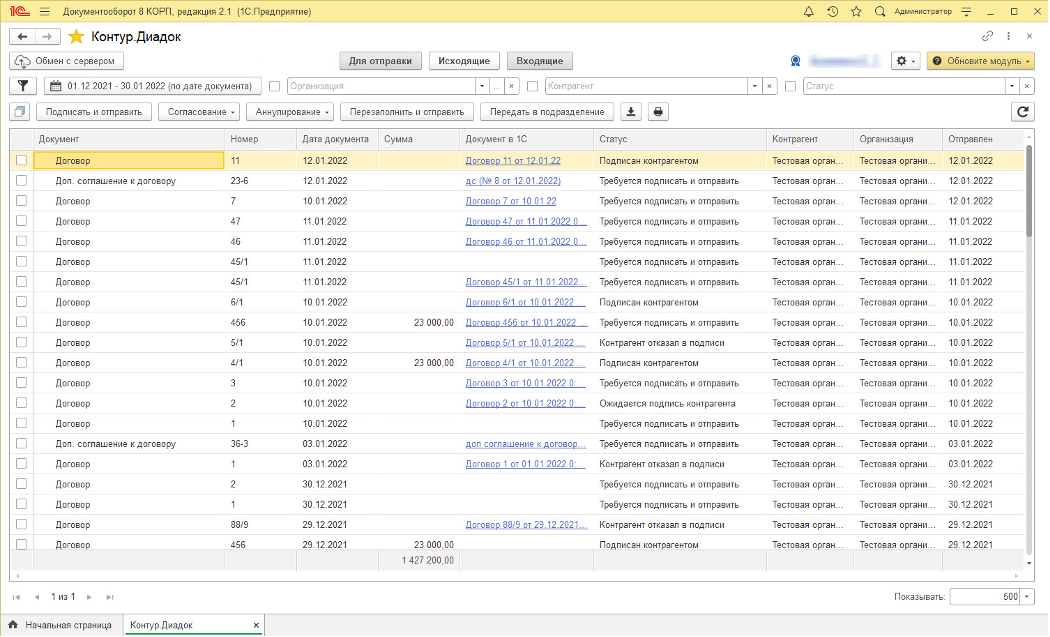Viewport: 1050px width, 637px height.
Task: Tick checkbox for Договор number 47
Action: tap(21, 221)
